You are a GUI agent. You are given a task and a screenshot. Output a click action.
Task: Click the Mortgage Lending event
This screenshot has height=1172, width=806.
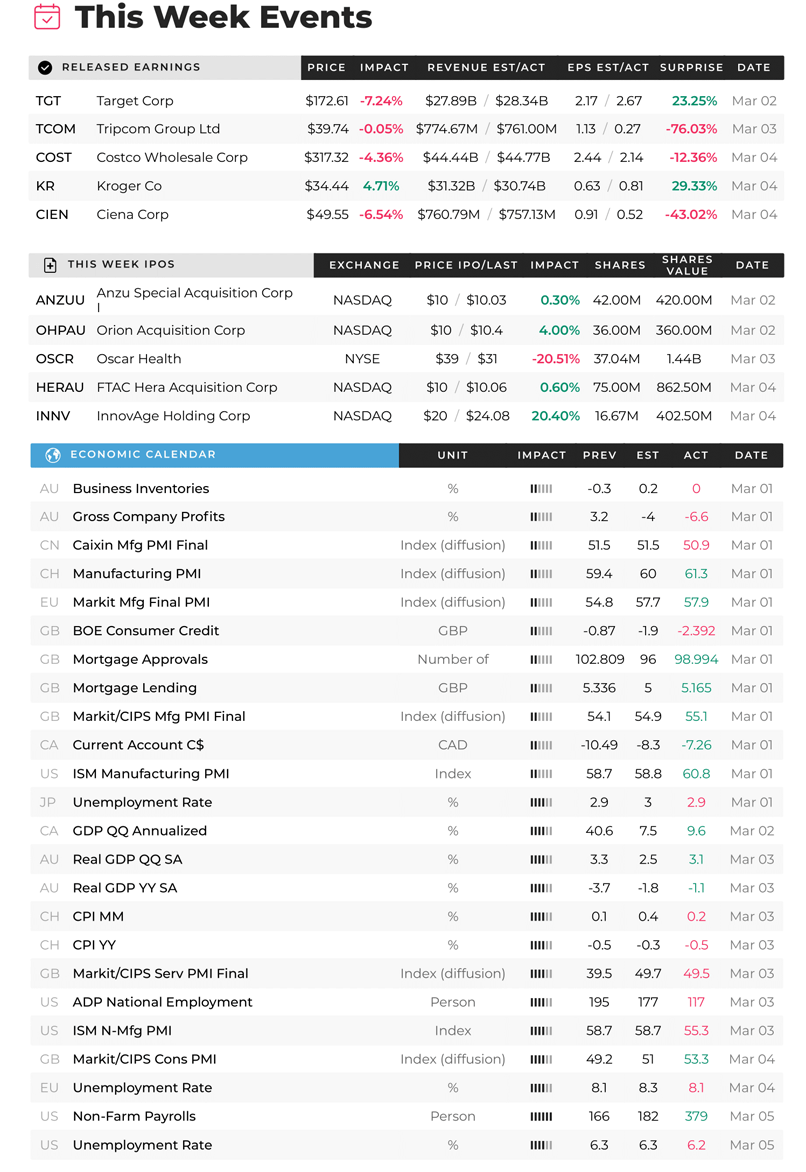[135, 688]
